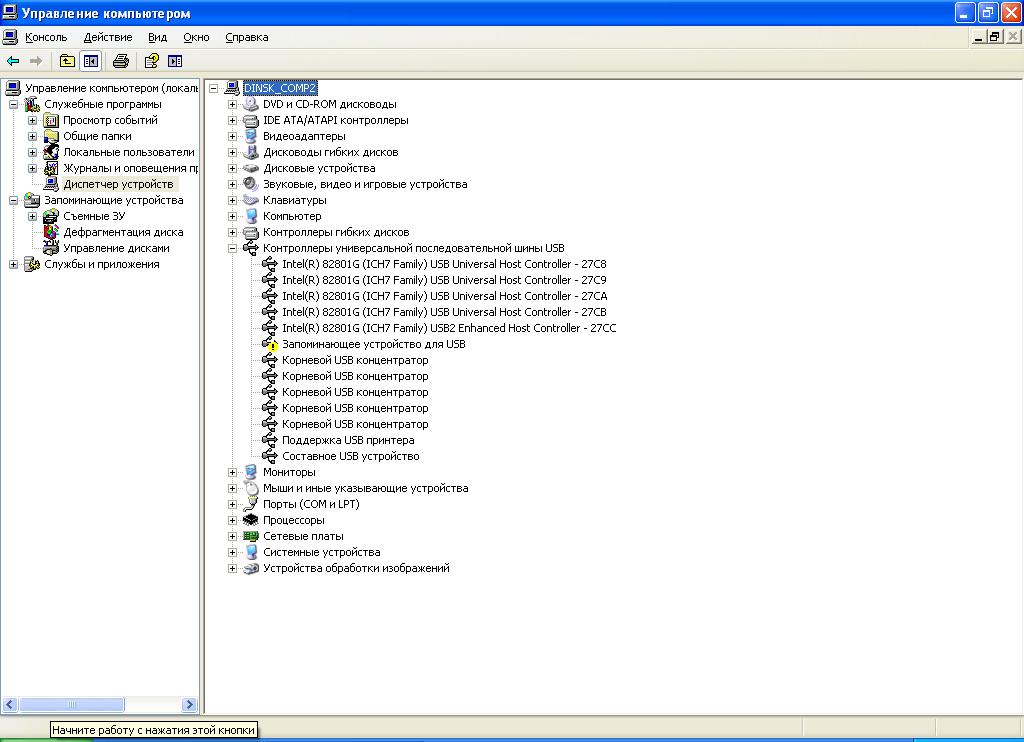Collapse the Запоминающие устройства node
This screenshot has height=742, width=1024.
coord(13,201)
